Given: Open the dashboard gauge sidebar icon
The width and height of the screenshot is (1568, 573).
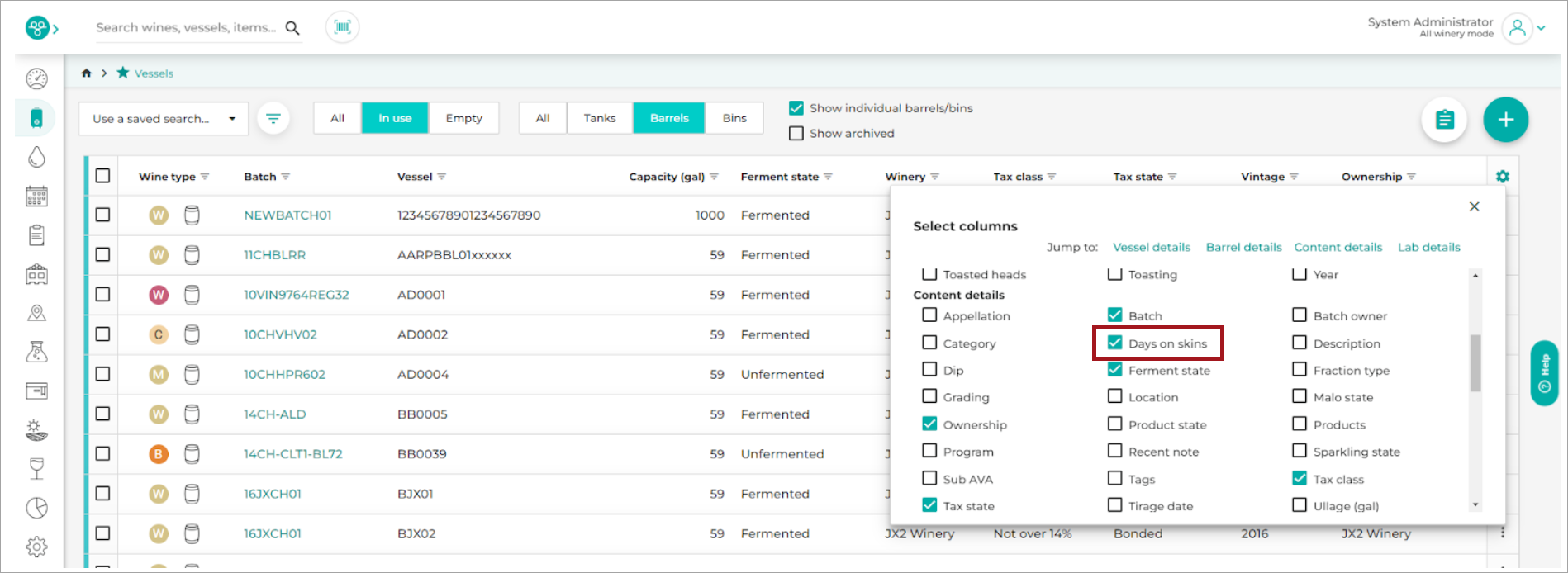Looking at the screenshot, I should click(37, 78).
